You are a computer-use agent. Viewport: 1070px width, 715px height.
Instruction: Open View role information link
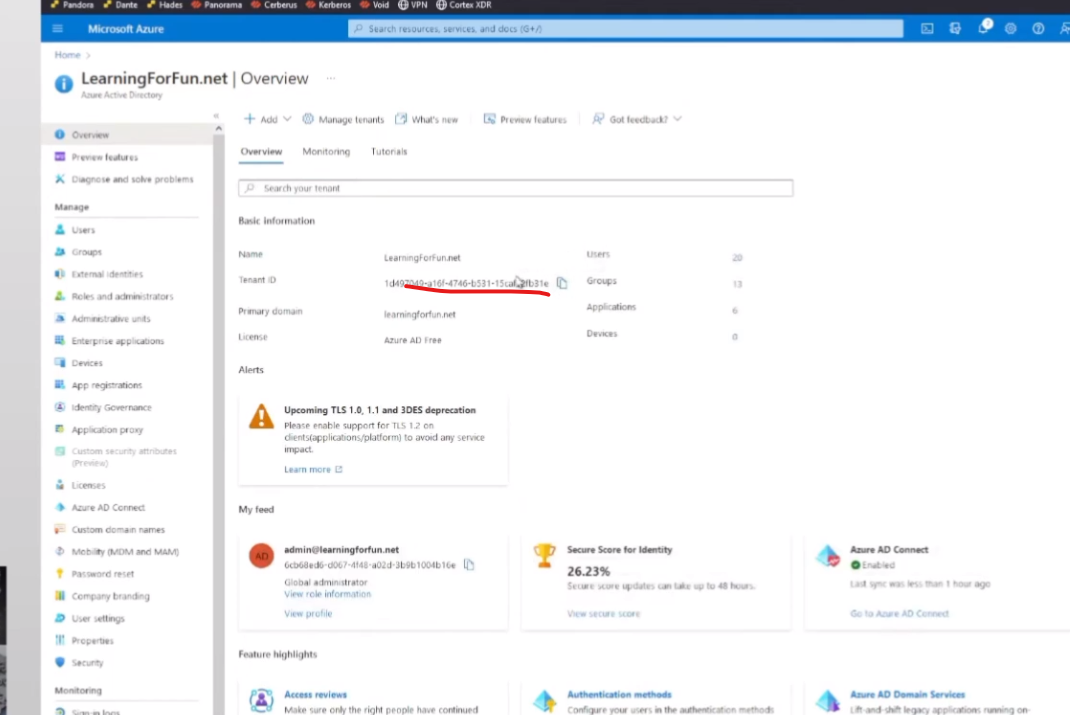pos(328,594)
